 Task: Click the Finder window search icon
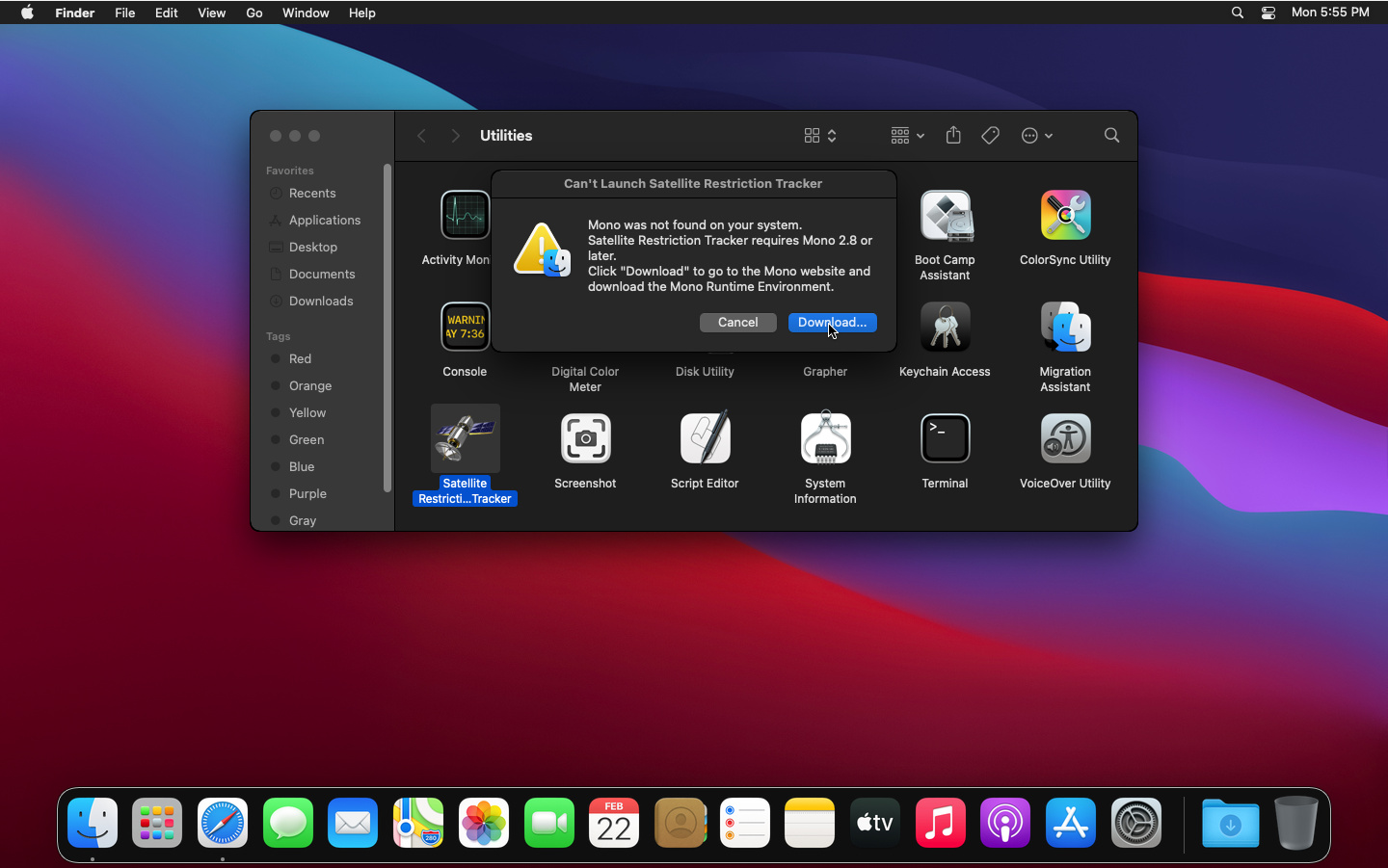click(1111, 136)
